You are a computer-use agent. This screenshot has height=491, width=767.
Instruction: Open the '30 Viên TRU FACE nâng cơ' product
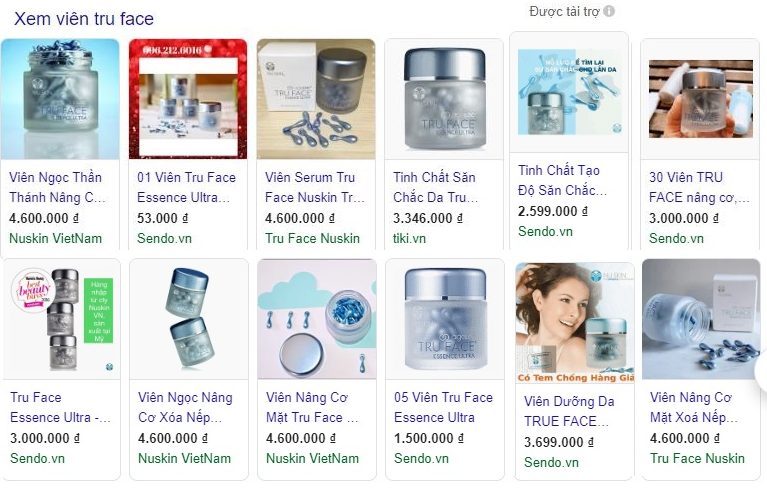699,187
